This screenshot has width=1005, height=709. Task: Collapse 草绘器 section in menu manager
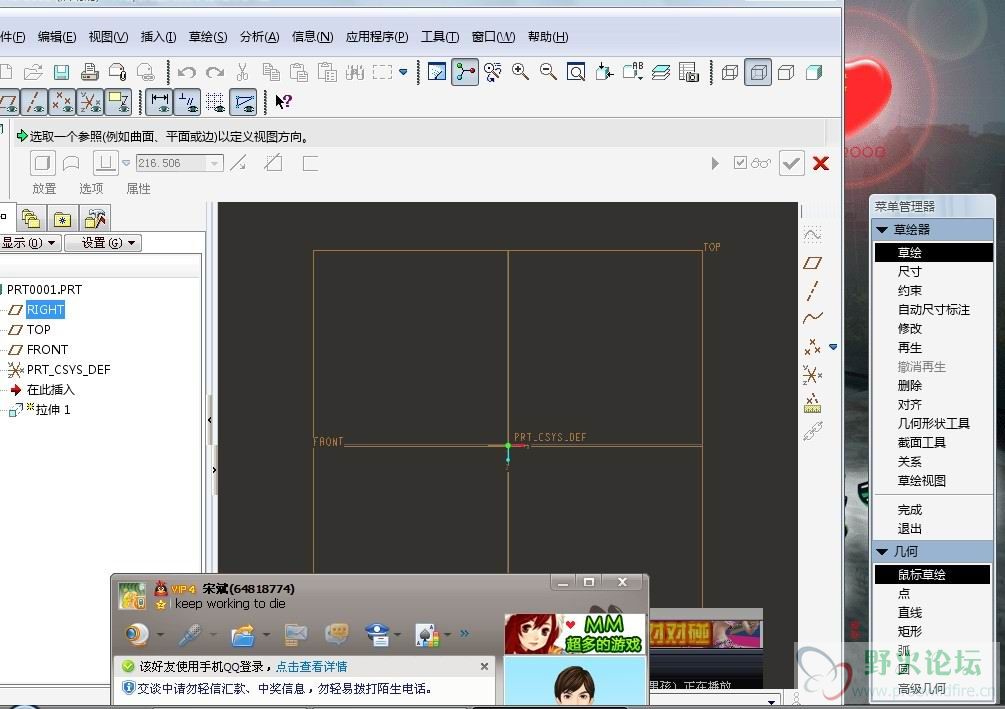point(882,229)
